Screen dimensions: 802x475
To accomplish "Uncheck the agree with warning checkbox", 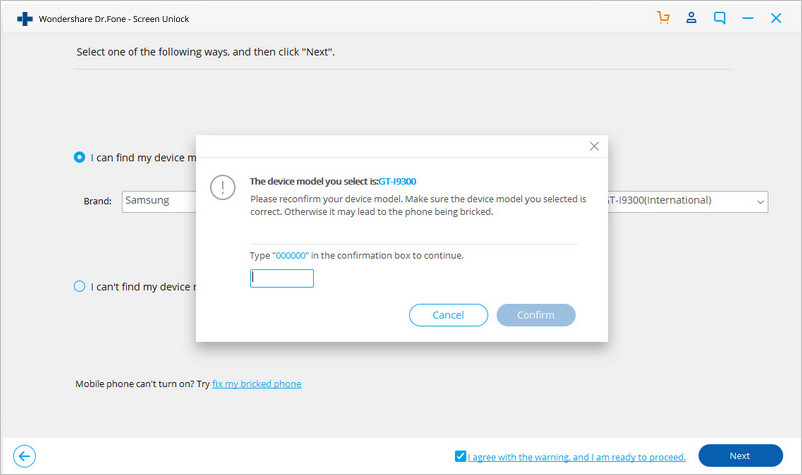I will 460,456.
